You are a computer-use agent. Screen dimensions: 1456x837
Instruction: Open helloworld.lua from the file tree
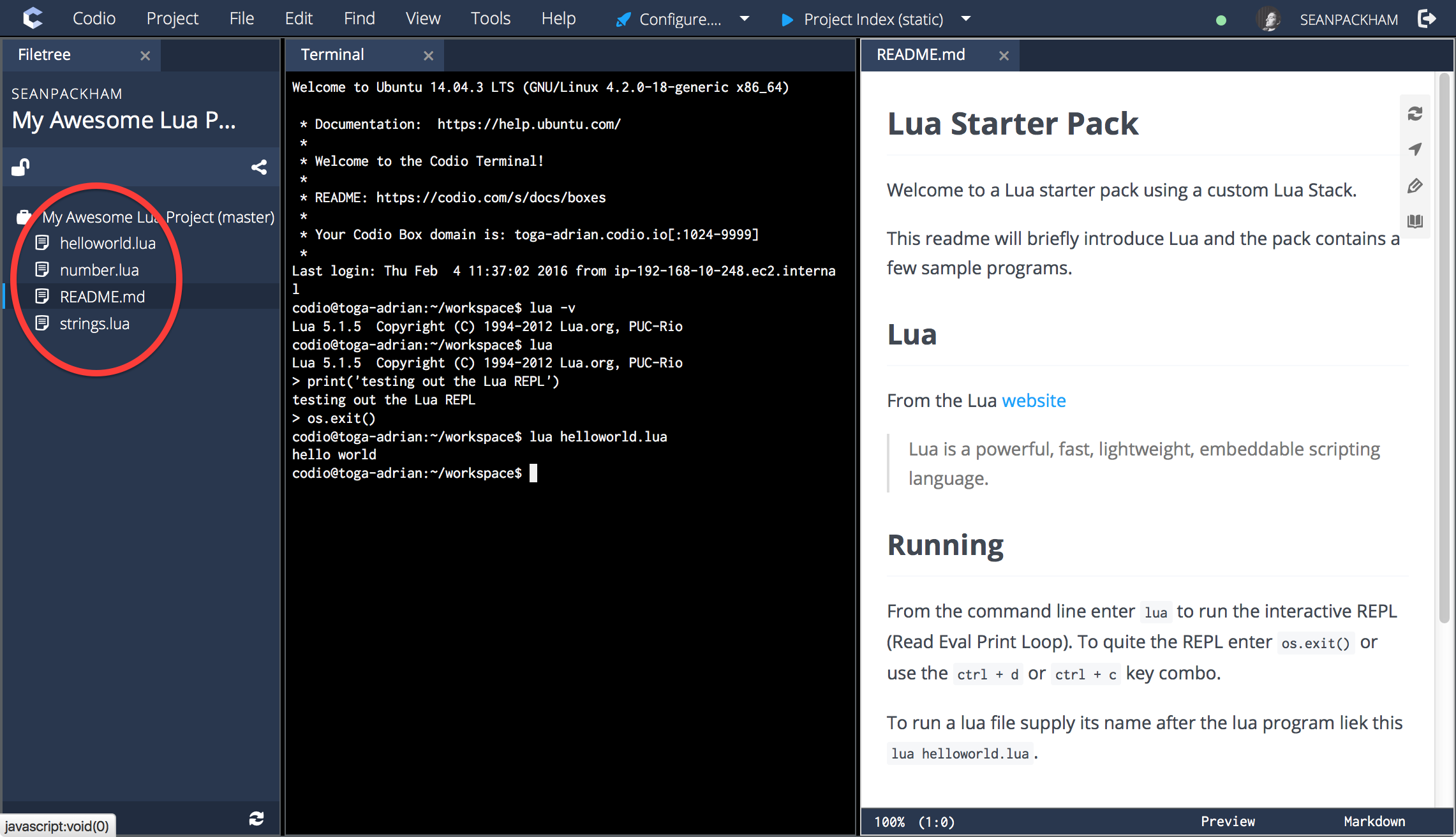point(107,242)
